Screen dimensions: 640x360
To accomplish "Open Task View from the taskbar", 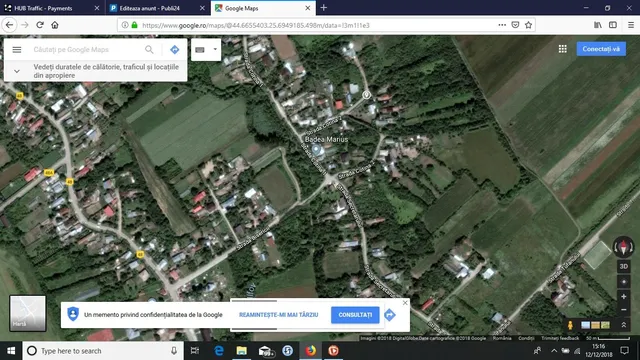I will coord(195,351).
